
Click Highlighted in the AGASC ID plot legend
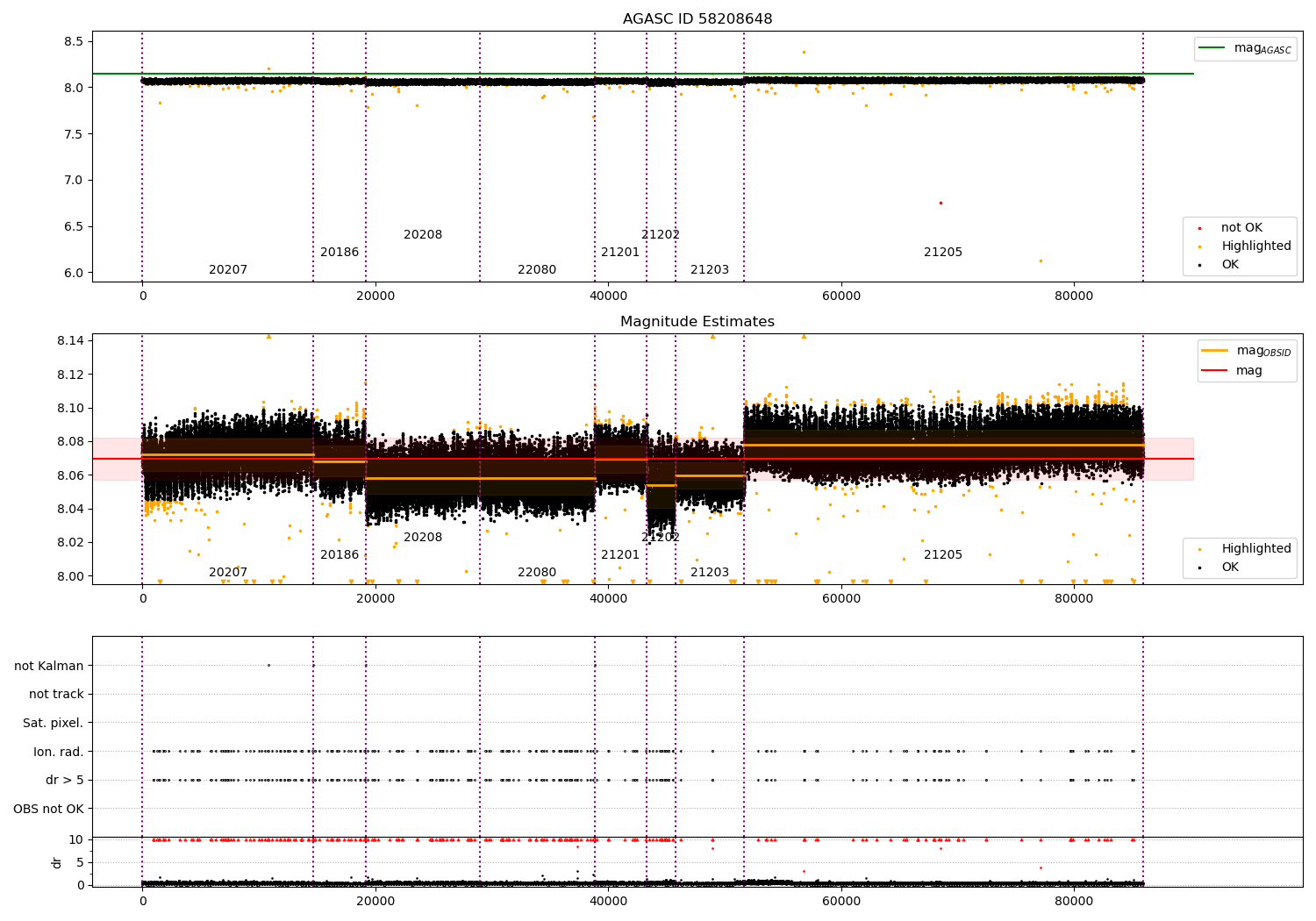(1256, 246)
